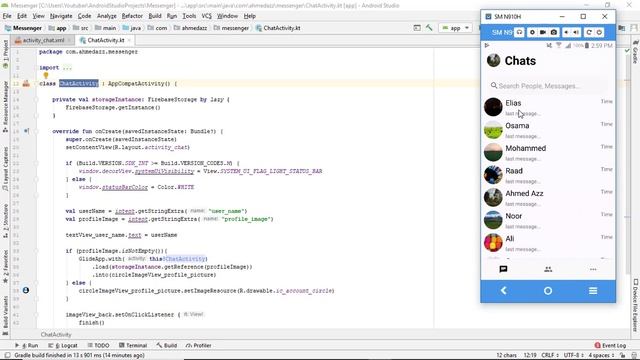Open the TODO tool window
The height and width of the screenshot is (360, 640).
point(98,345)
